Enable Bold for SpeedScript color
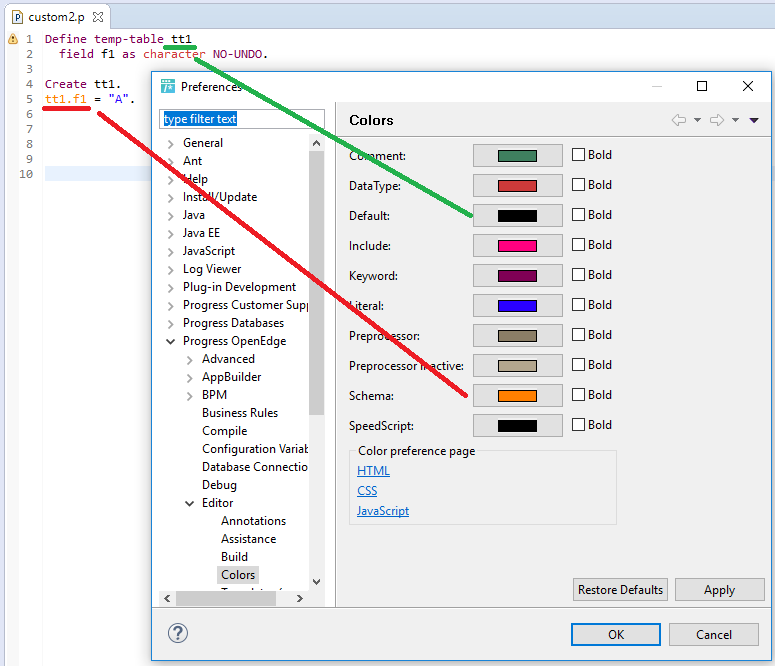Screen dimensions: 775x666 point(578,425)
